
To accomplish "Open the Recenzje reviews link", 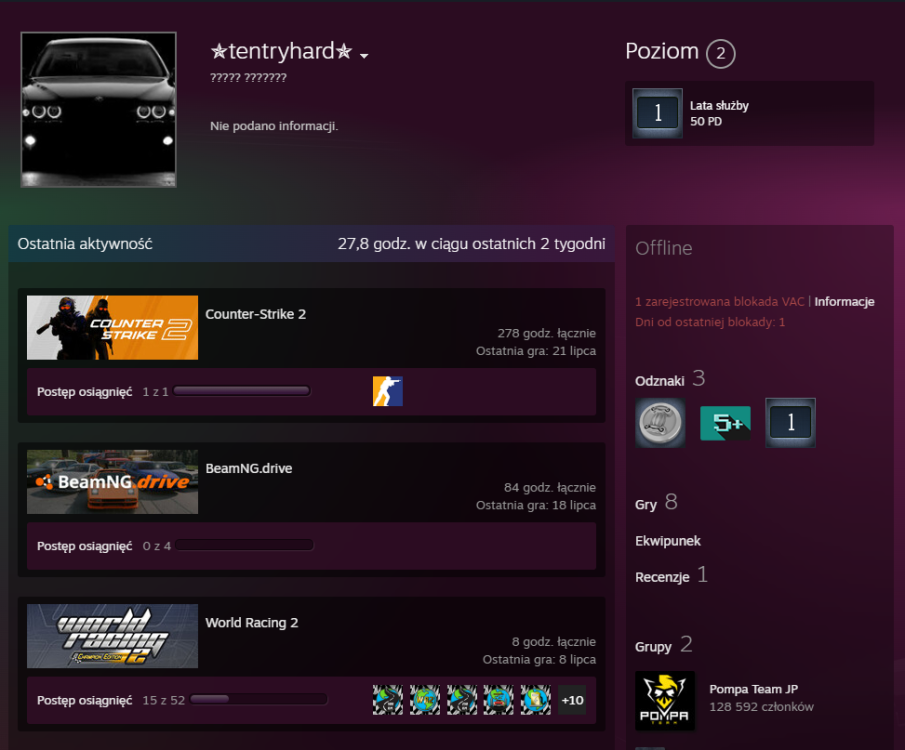I will tap(663, 577).
